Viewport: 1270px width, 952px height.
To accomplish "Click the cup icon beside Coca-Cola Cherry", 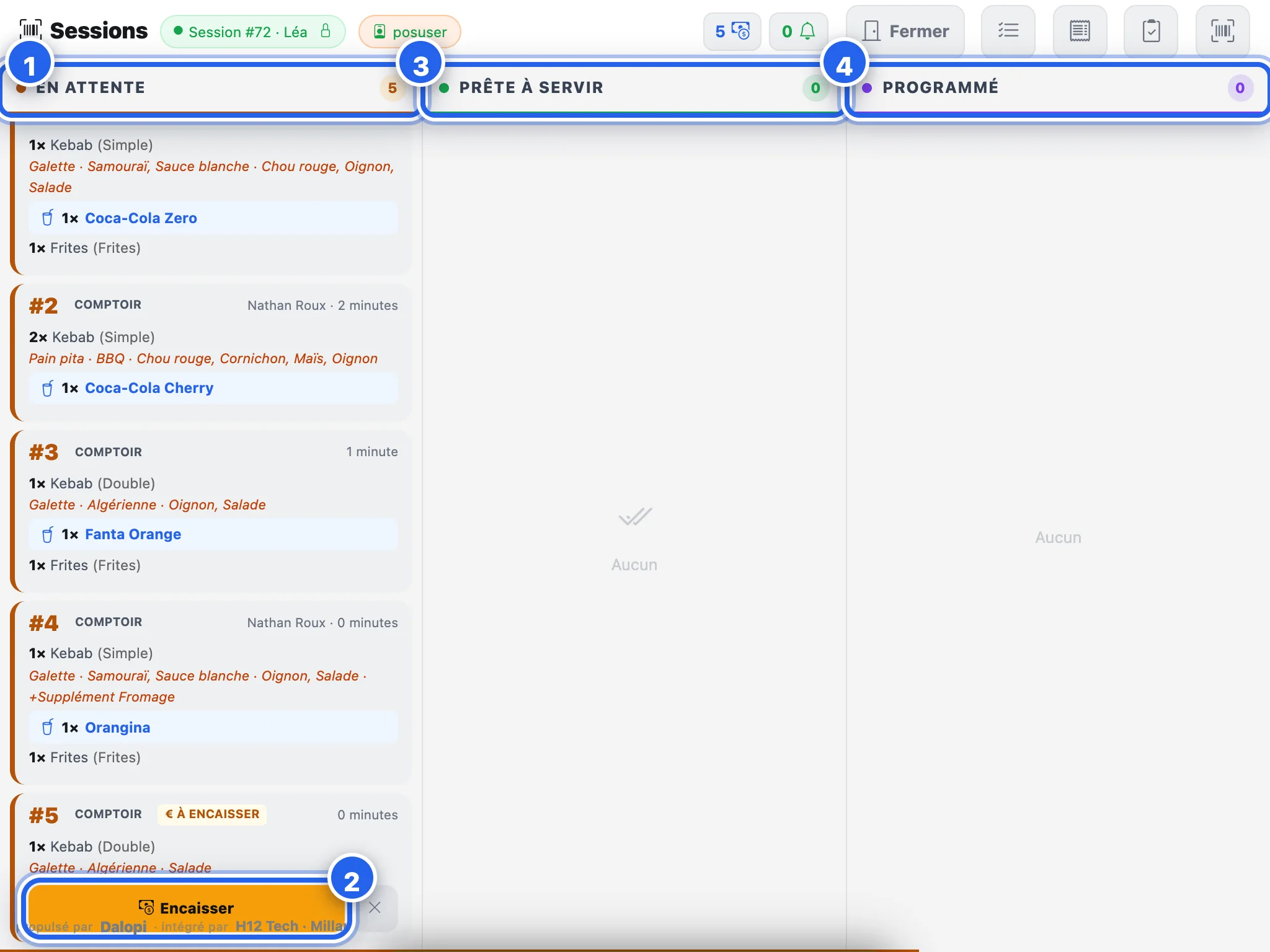I will point(47,388).
